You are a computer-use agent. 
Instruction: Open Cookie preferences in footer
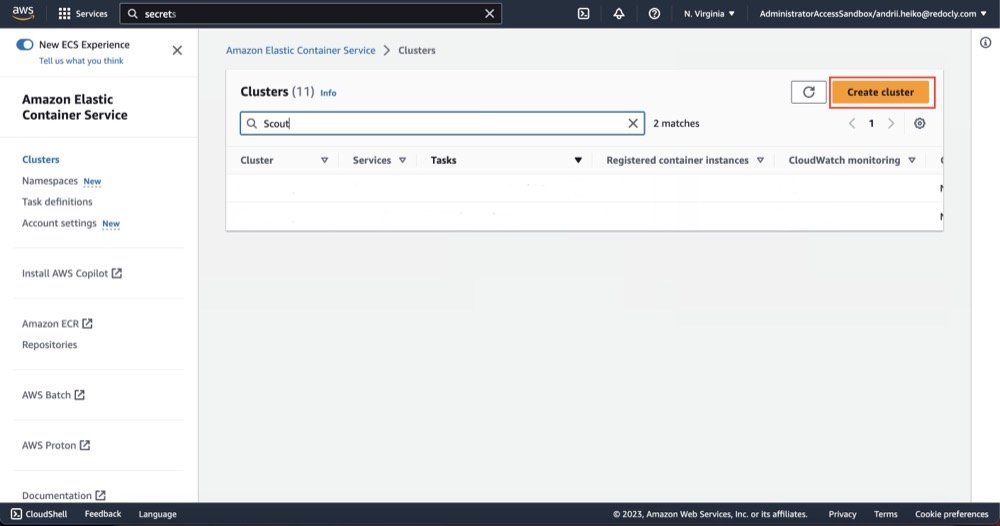[952, 514]
